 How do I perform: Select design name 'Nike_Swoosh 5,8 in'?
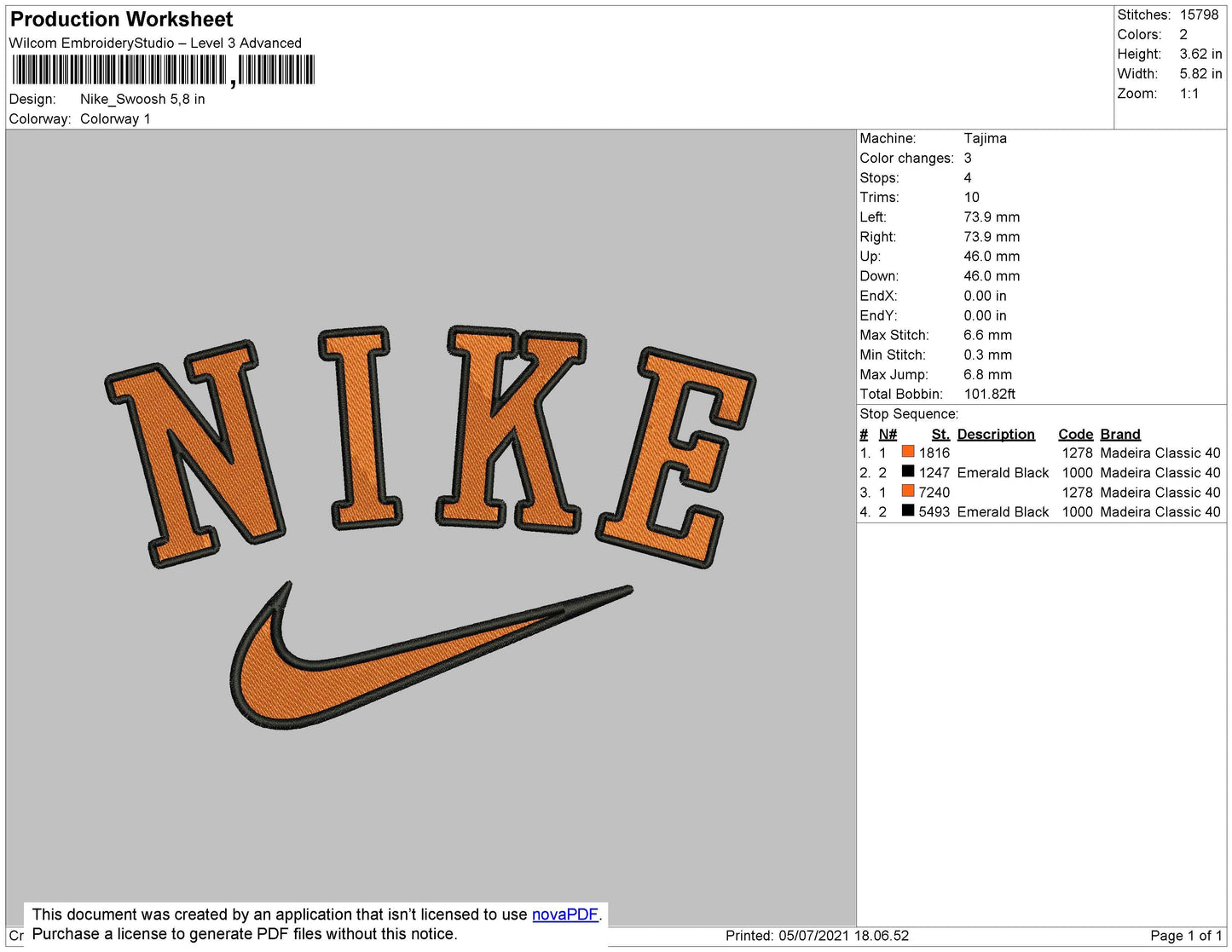142,100
